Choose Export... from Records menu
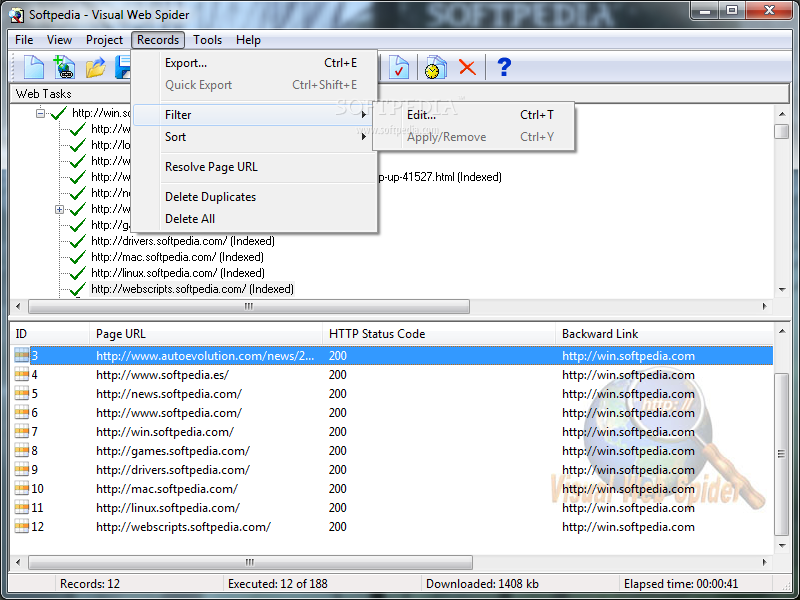This screenshot has width=800, height=600. point(255,63)
